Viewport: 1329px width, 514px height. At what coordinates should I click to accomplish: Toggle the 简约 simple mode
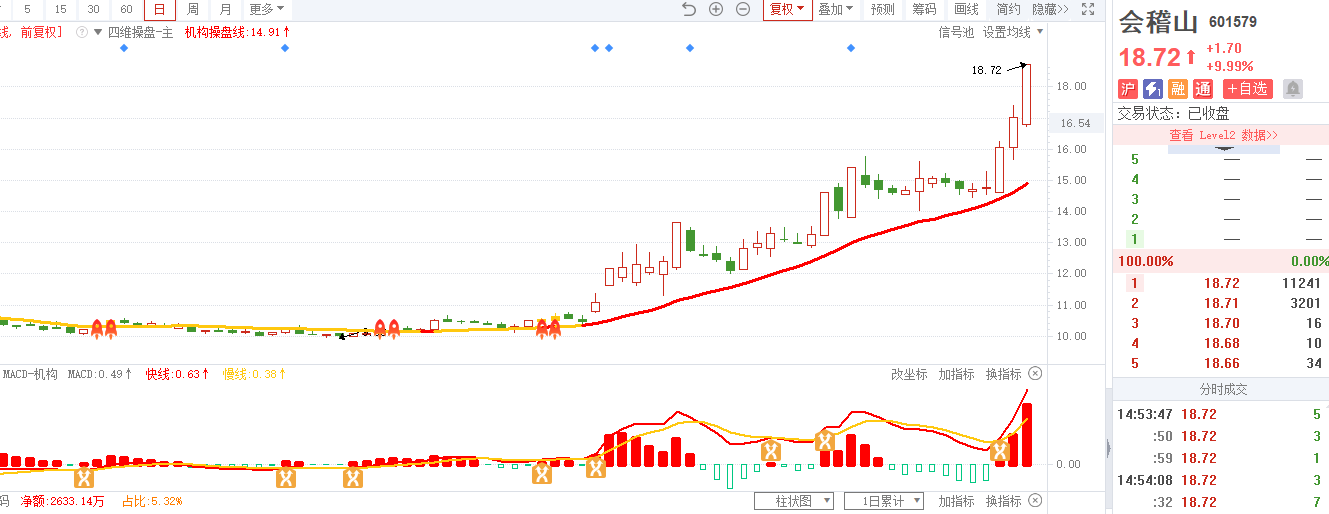[1009, 9]
